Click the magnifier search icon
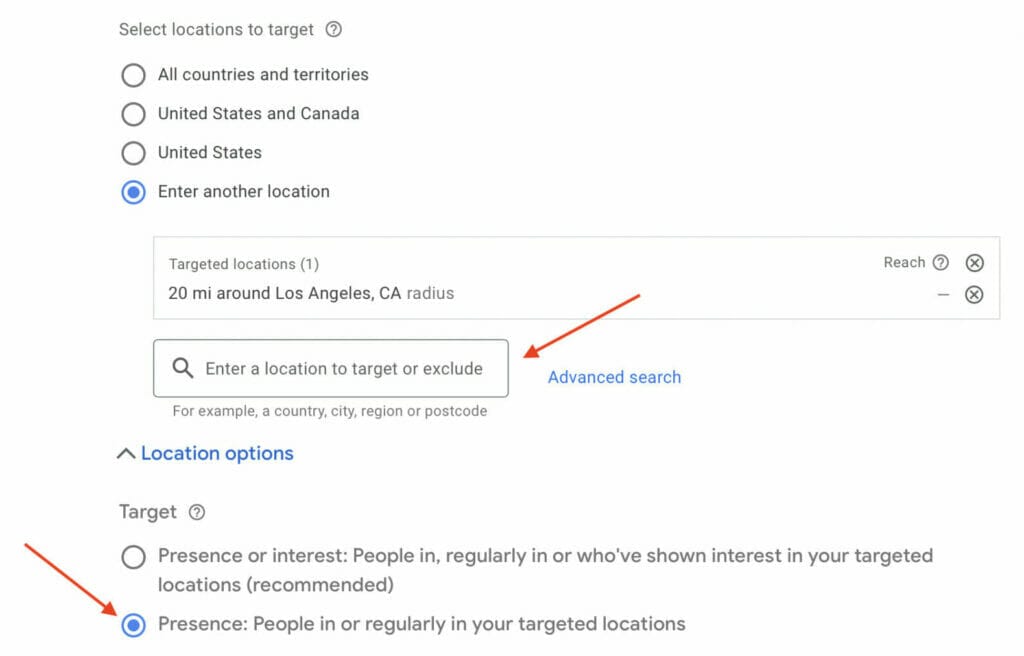 point(183,368)
